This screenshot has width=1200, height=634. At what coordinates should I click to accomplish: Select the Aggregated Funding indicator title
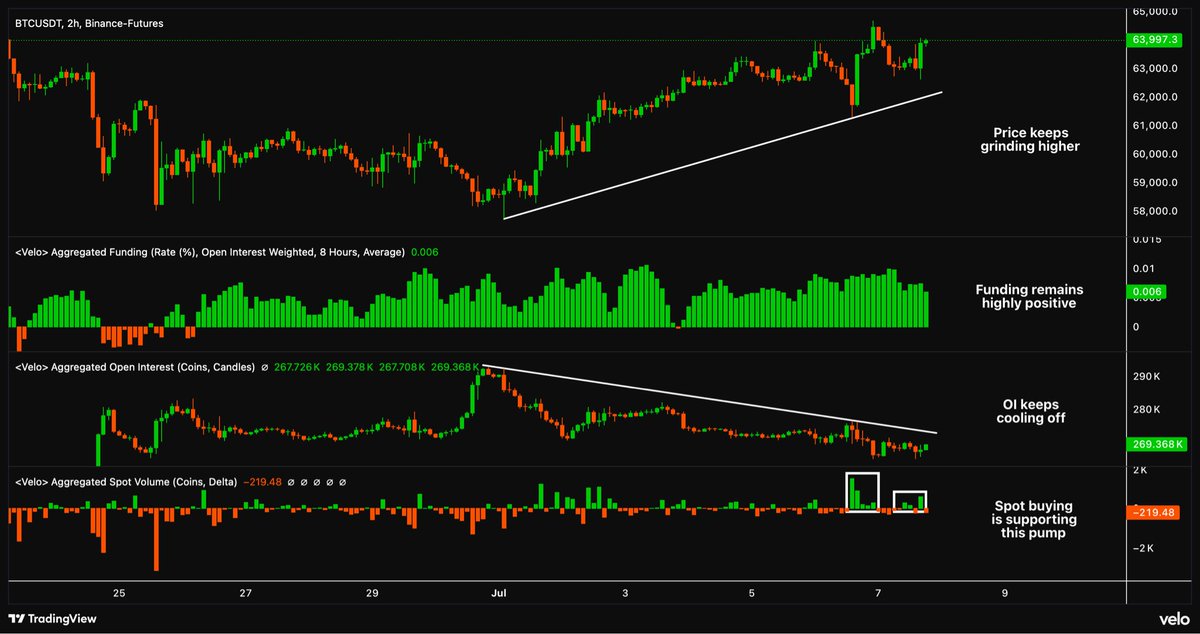coord(210,252)
